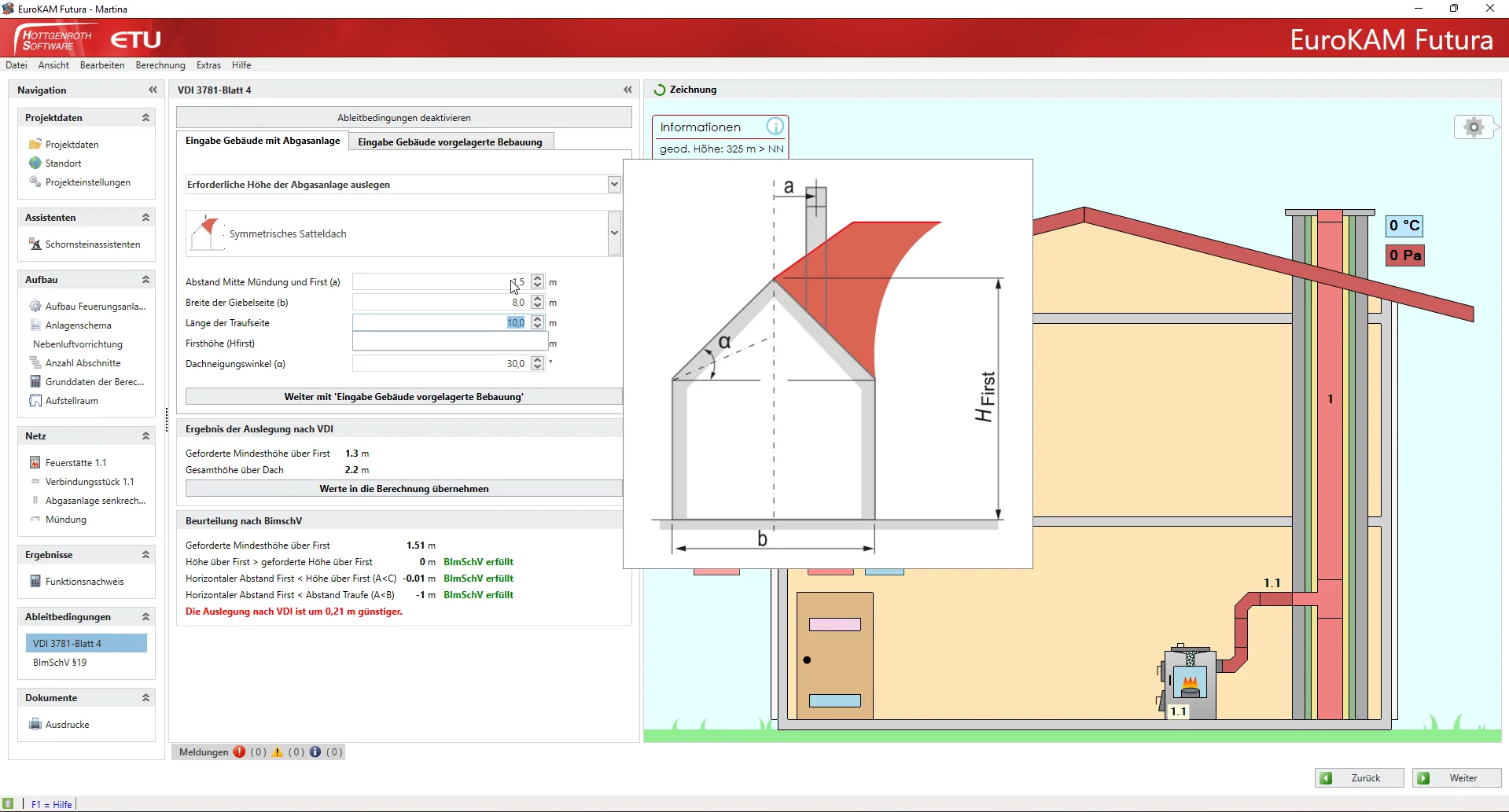The image size is (1509, 812).
Task: Open Grunddaten der Berechnung calculator icon
Action: tap(35, 382)
